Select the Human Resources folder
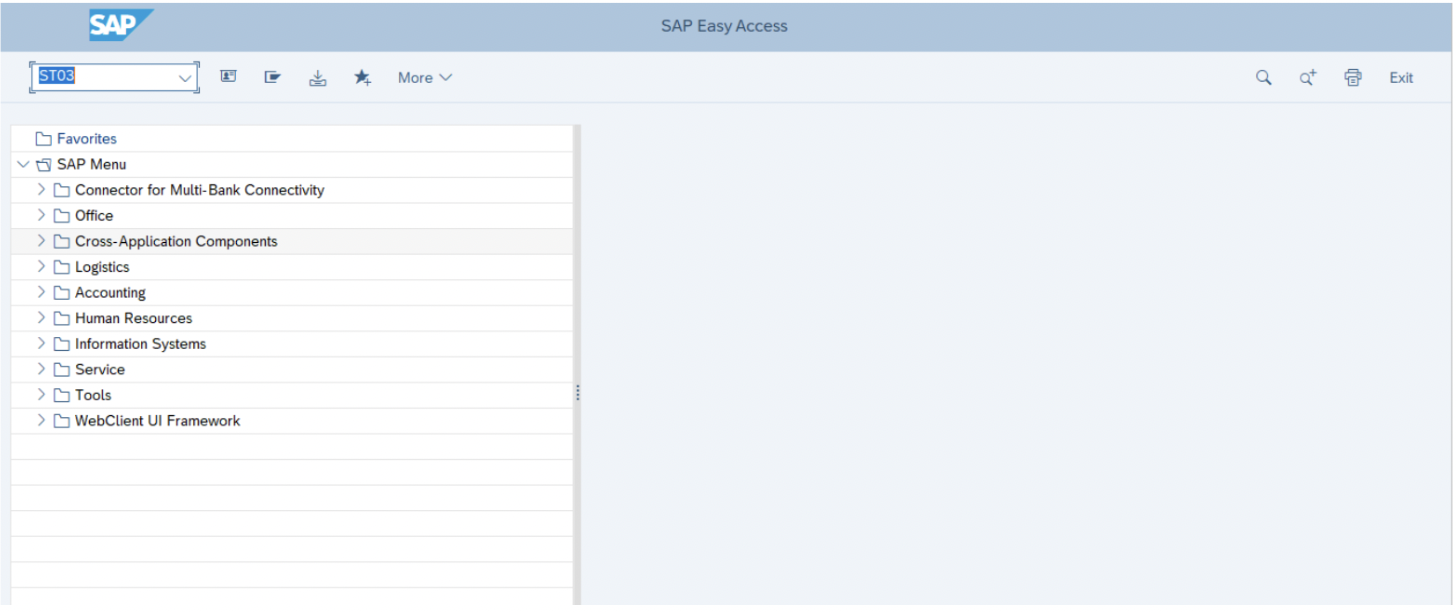This screenshot has height=612, width=1456. click(x=133, y=317)
